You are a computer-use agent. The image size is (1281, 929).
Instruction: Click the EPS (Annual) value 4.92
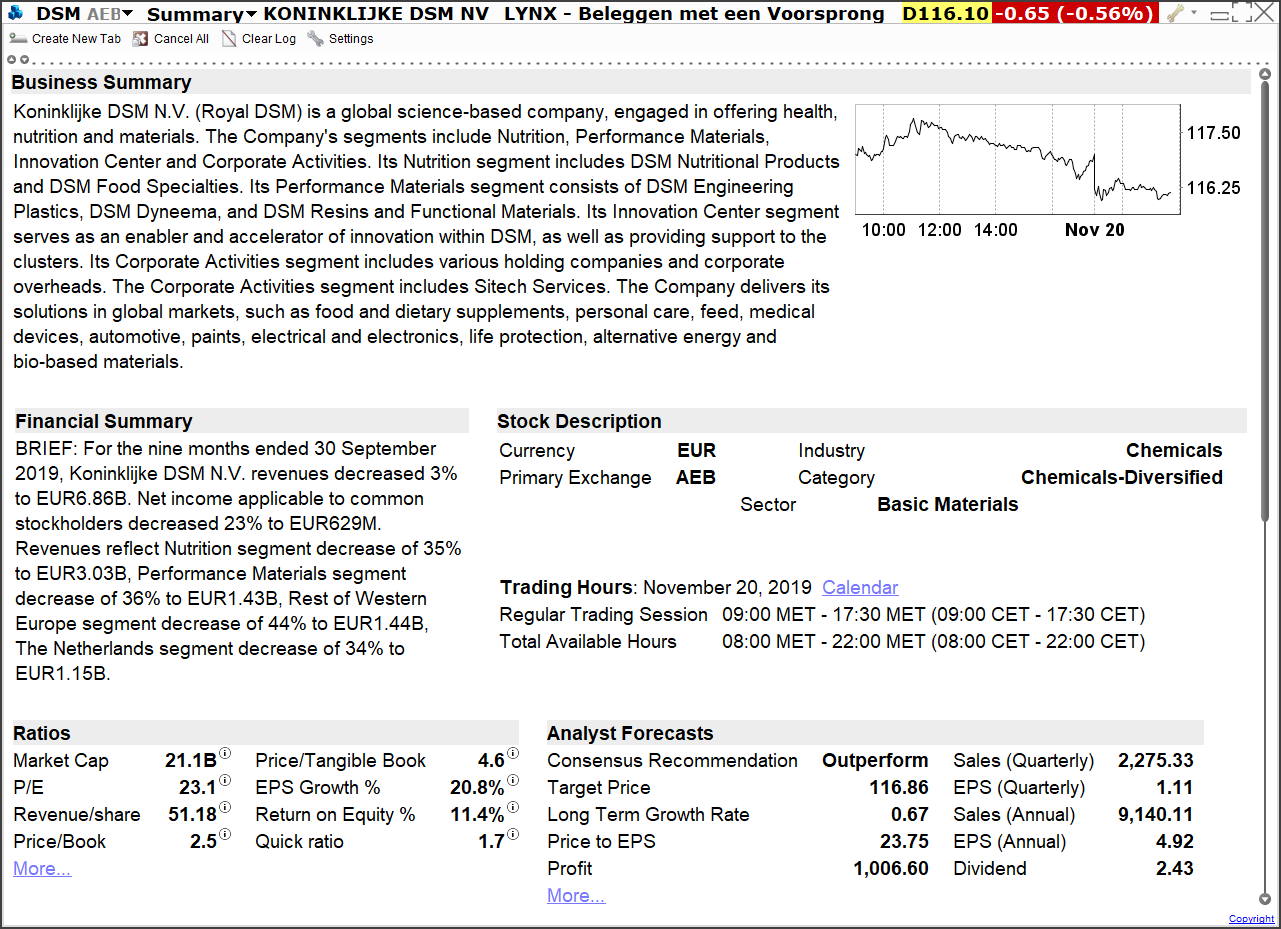point(1175,841)
